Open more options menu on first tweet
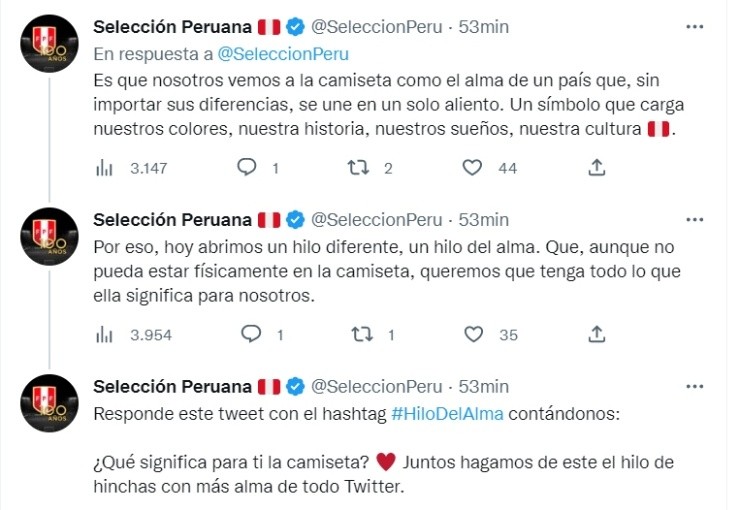 [693, 25]
